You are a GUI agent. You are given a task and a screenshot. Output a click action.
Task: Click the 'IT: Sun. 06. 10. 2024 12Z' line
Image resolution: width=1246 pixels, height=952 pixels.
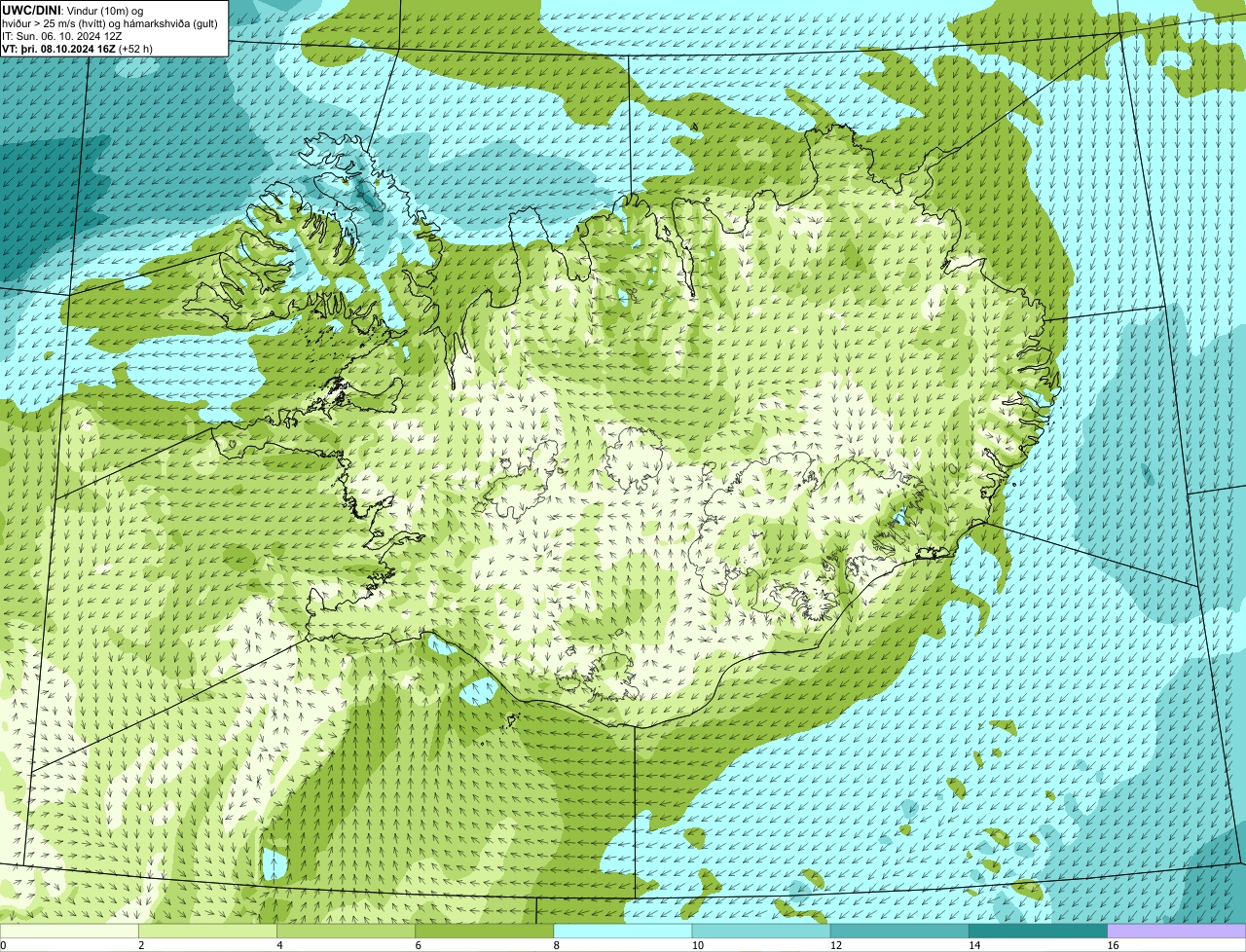62,35
